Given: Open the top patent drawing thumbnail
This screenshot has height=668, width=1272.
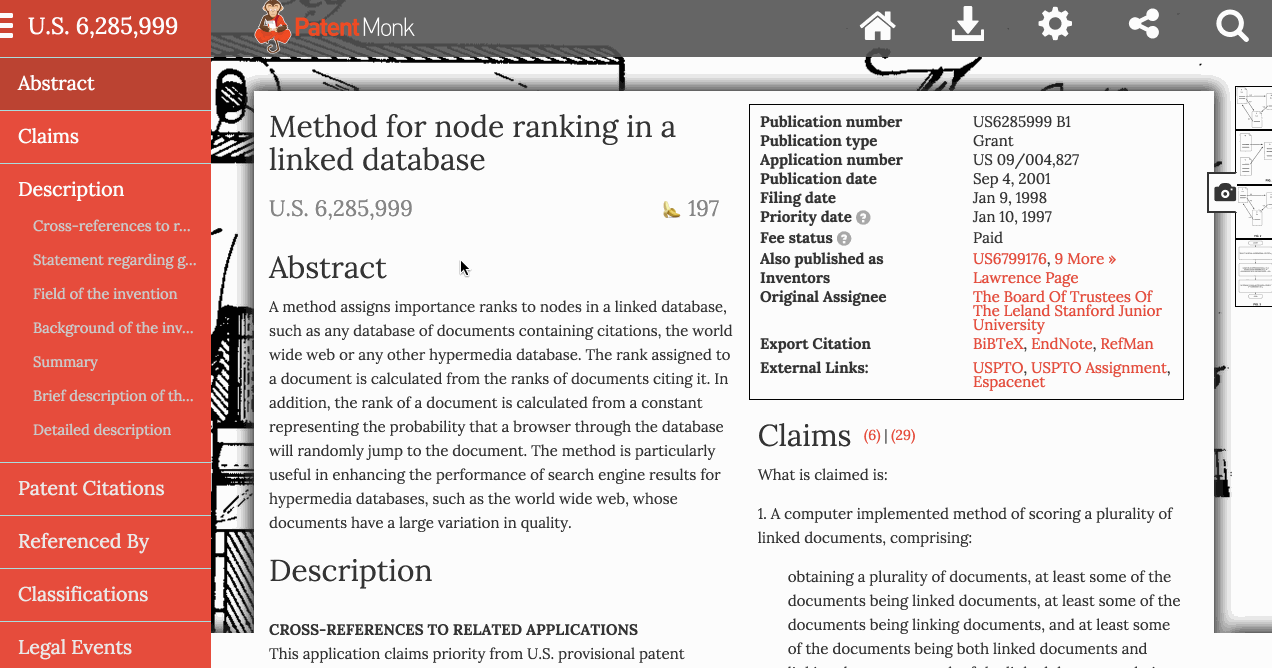Looking at the screenshot, I should coord(1253,107).
